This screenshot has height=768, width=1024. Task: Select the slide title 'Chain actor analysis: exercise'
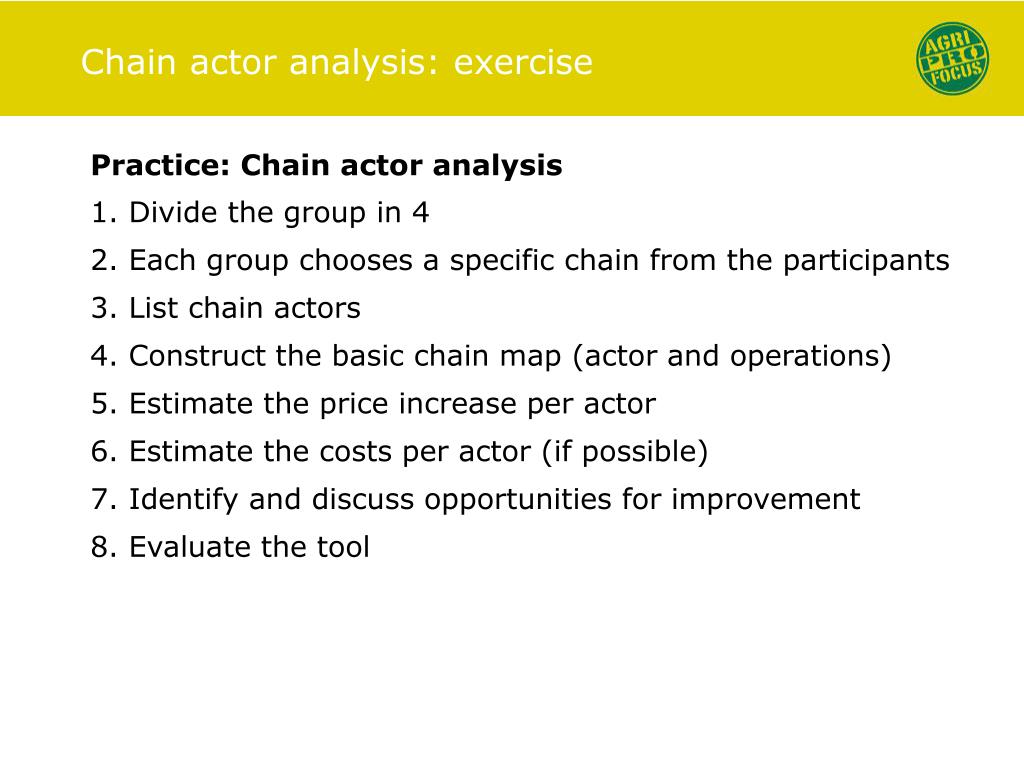point(337,63)
